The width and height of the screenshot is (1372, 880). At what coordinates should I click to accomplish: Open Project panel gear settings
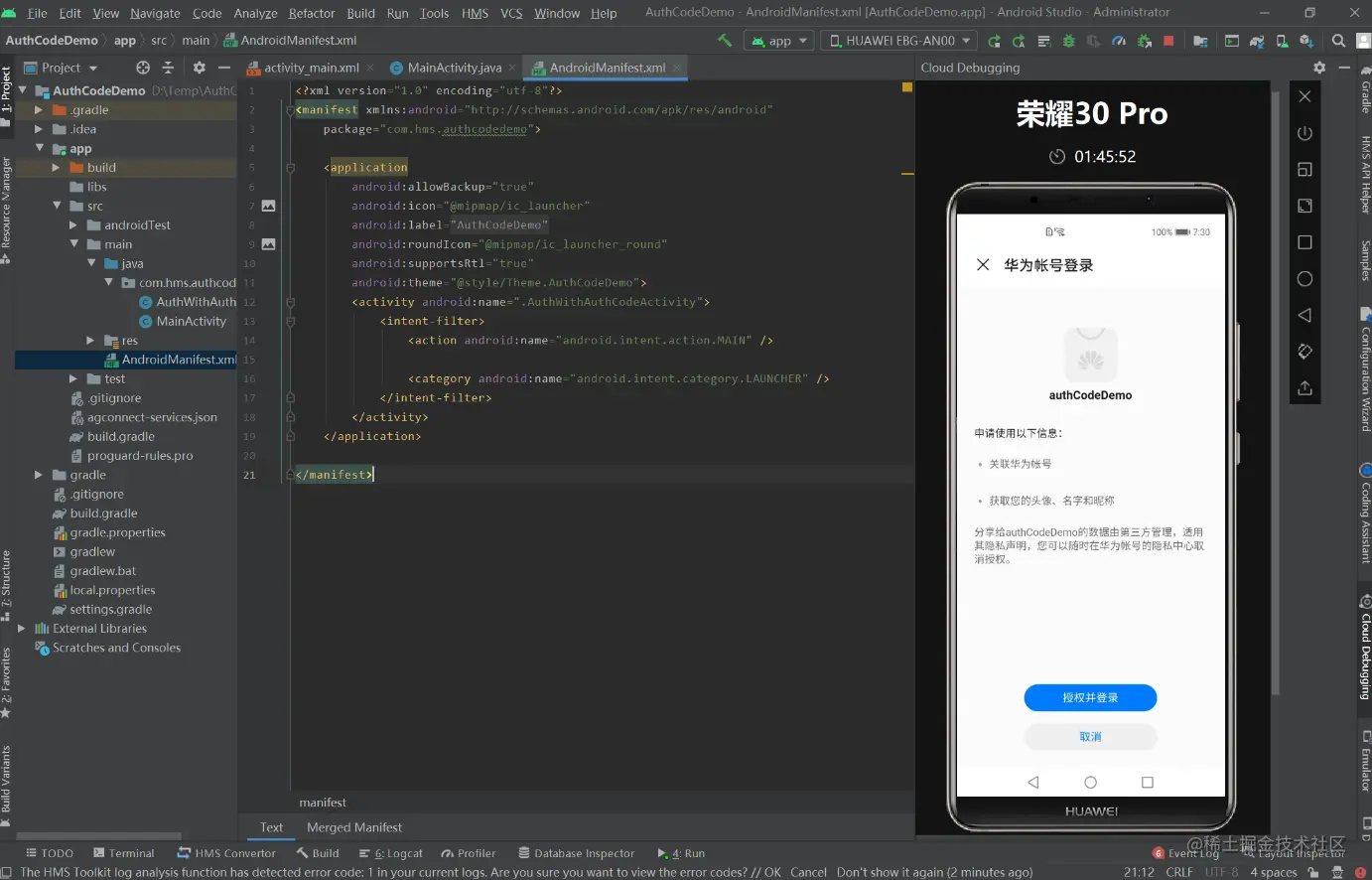[200, 68]
